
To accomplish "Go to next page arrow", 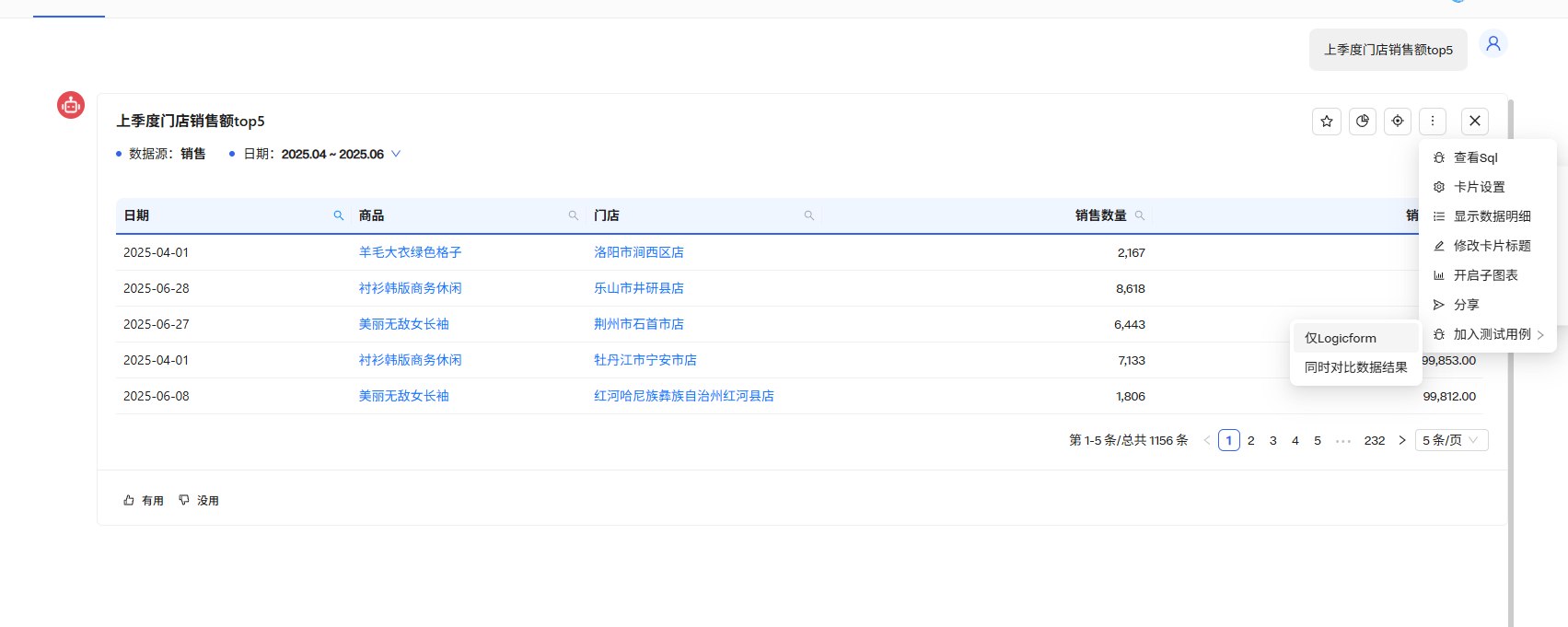I will (1402, 440).
